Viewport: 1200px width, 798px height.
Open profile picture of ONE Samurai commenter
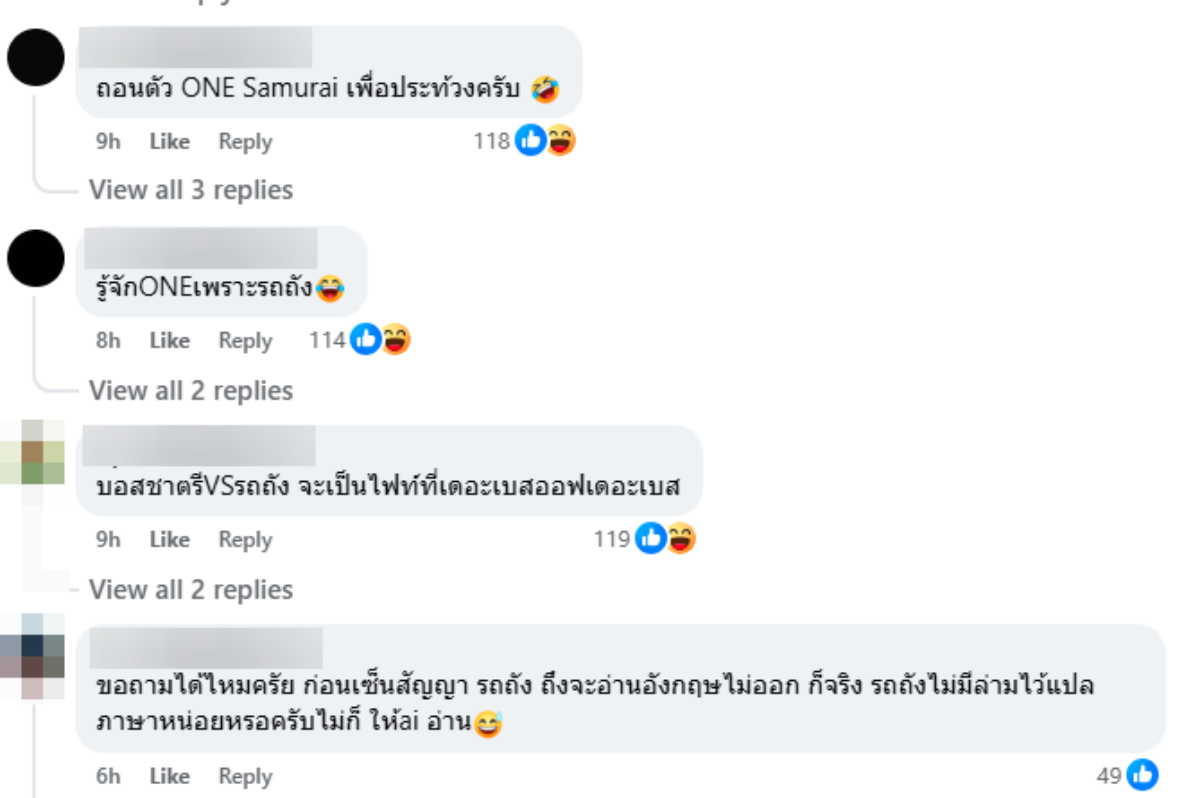pos(36,57)
